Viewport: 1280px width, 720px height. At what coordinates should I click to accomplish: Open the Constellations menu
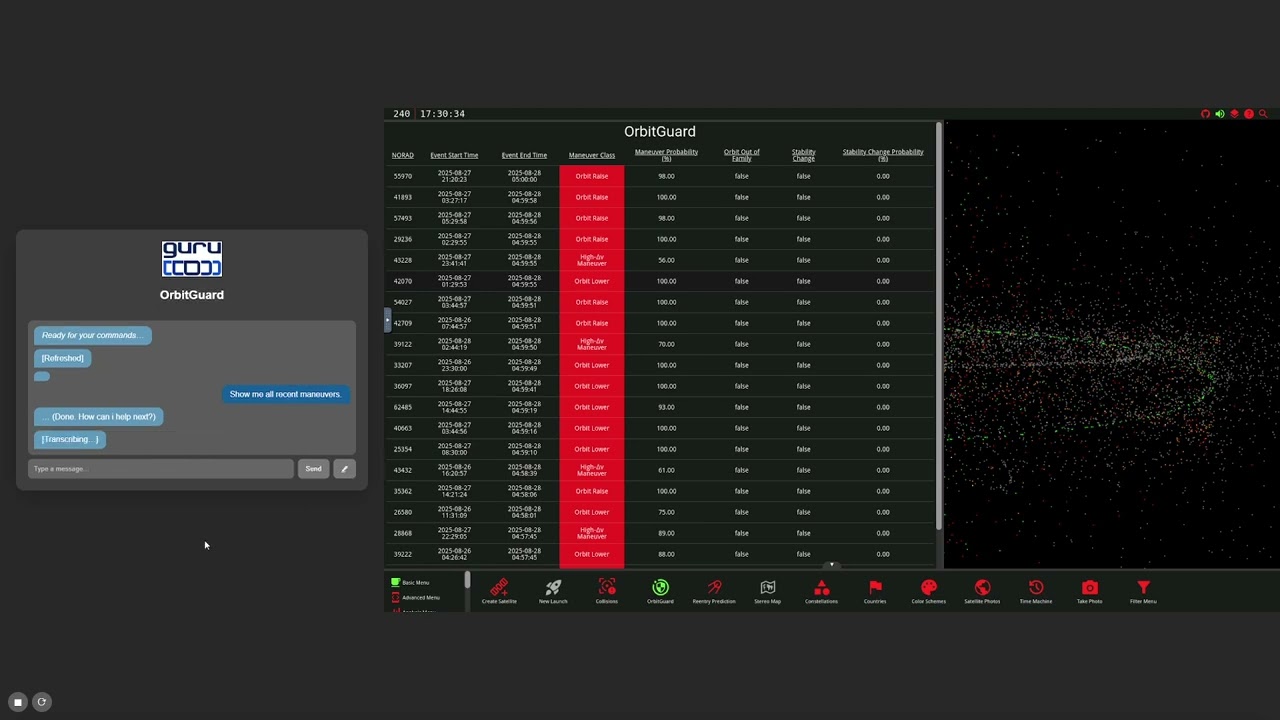pyautogui.click(x=821, y=591)
